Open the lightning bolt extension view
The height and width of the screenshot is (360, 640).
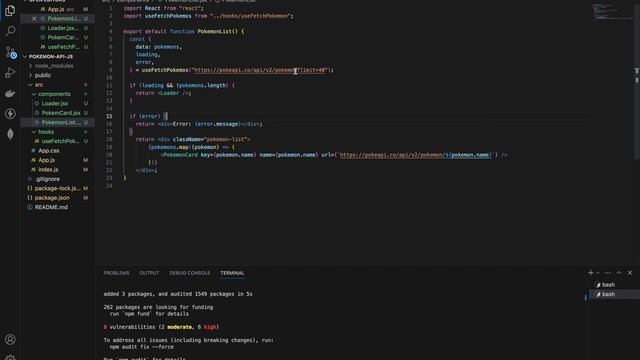point(10,113)
